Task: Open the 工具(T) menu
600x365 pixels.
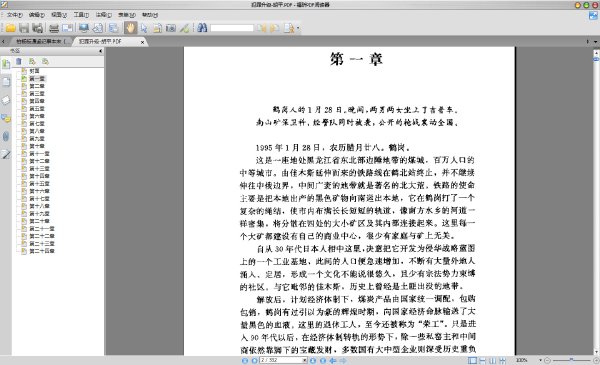Action: [x=81, y=15]
